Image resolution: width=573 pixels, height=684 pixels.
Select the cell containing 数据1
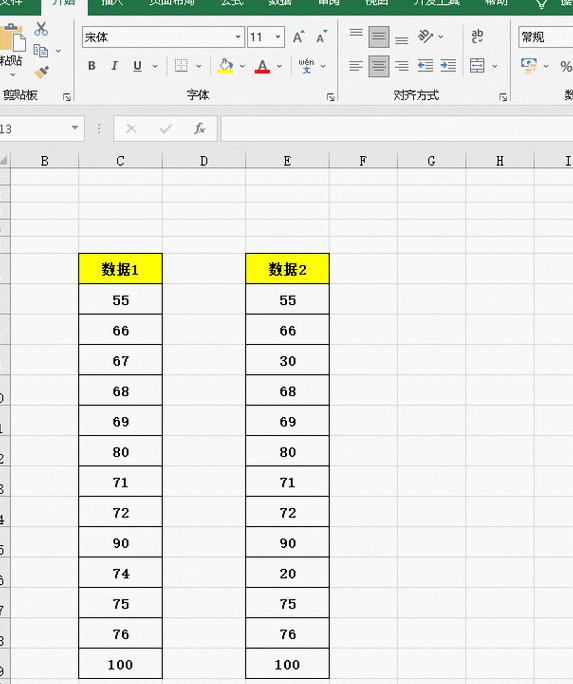tap(120, 269)
